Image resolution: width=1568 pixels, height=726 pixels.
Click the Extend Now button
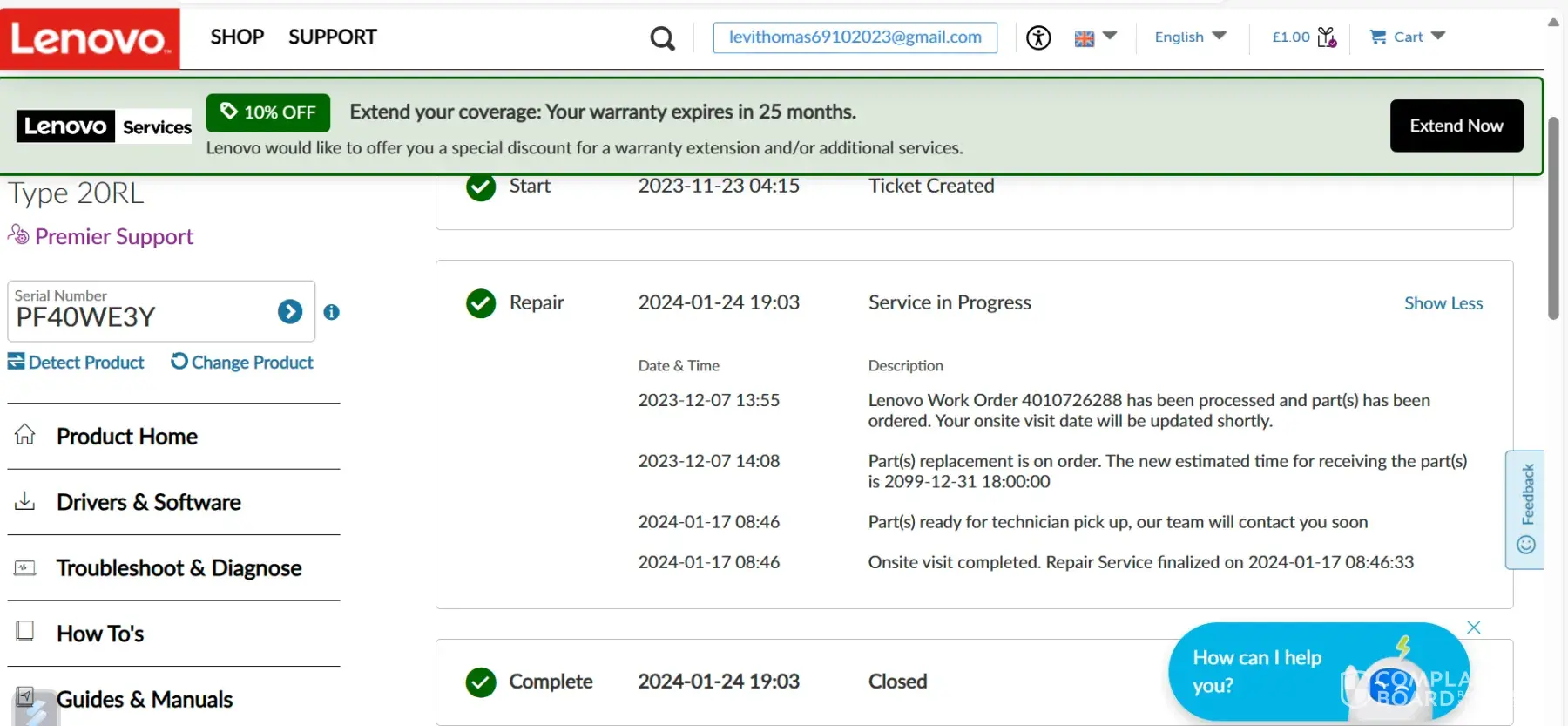click(x=1456, y=126)
